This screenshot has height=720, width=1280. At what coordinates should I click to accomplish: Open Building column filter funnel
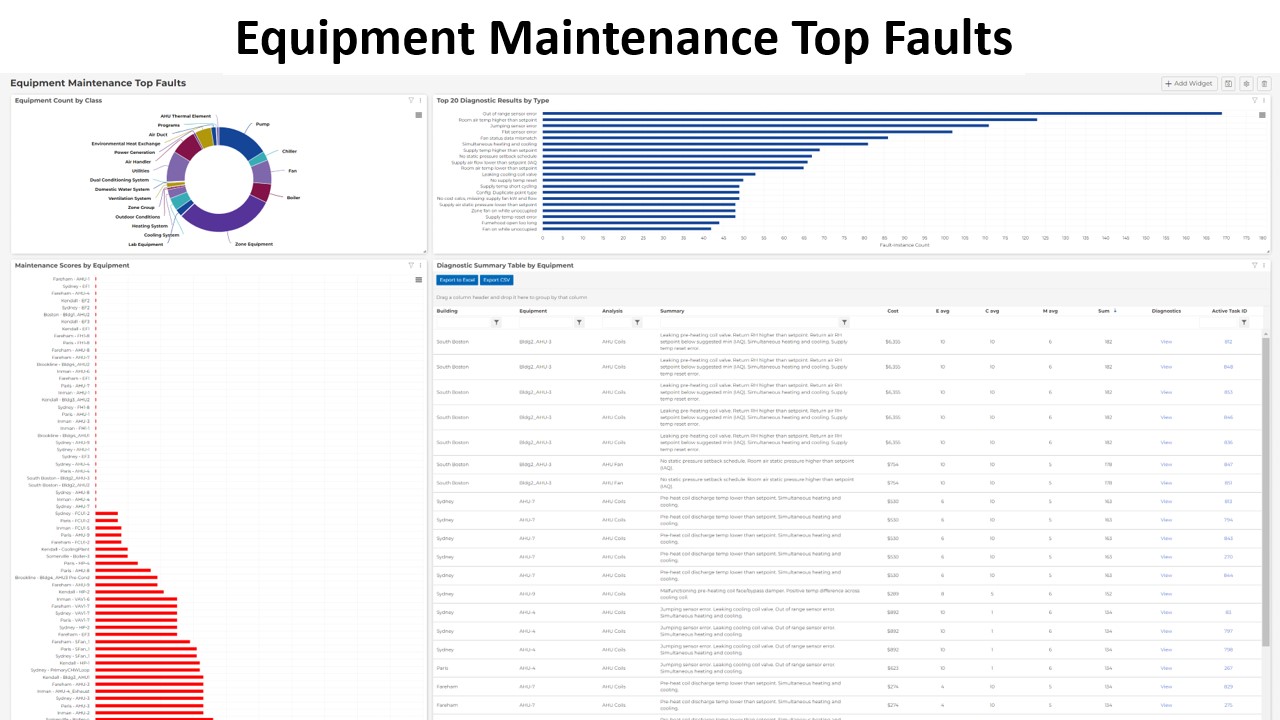496,323
